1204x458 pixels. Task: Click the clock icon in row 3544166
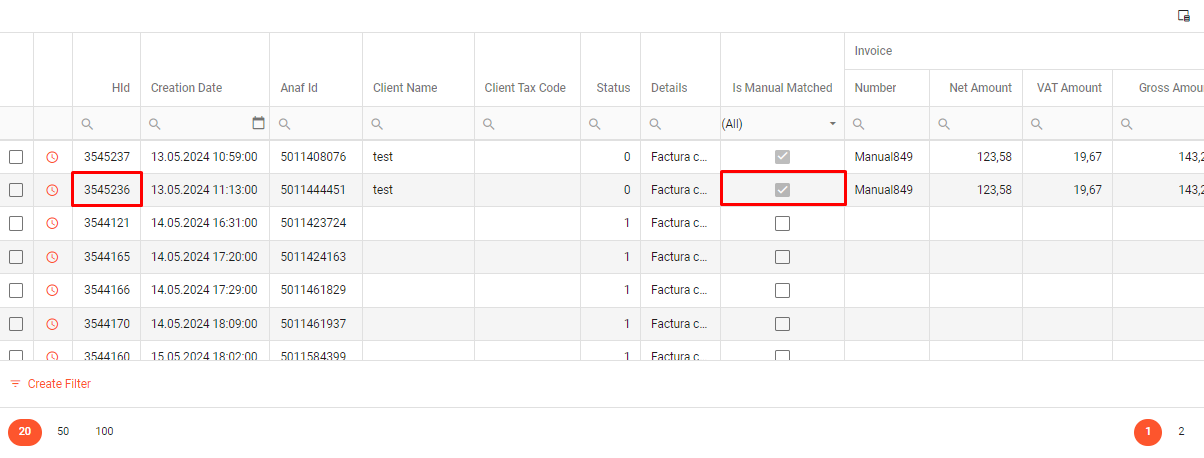(x=52, y=290)
